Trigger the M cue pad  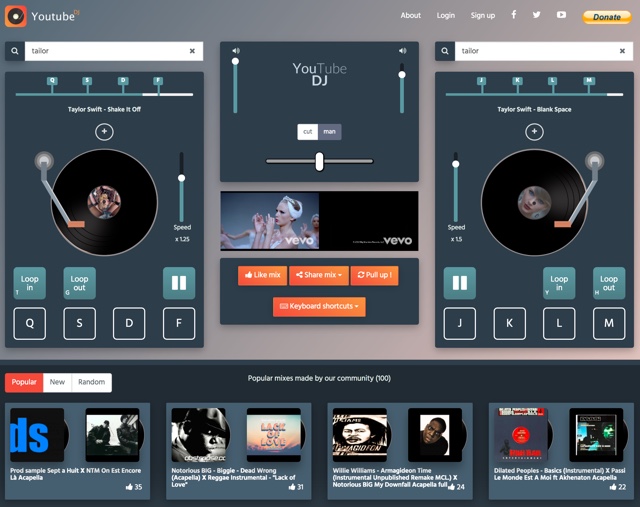tap(609, 323)
